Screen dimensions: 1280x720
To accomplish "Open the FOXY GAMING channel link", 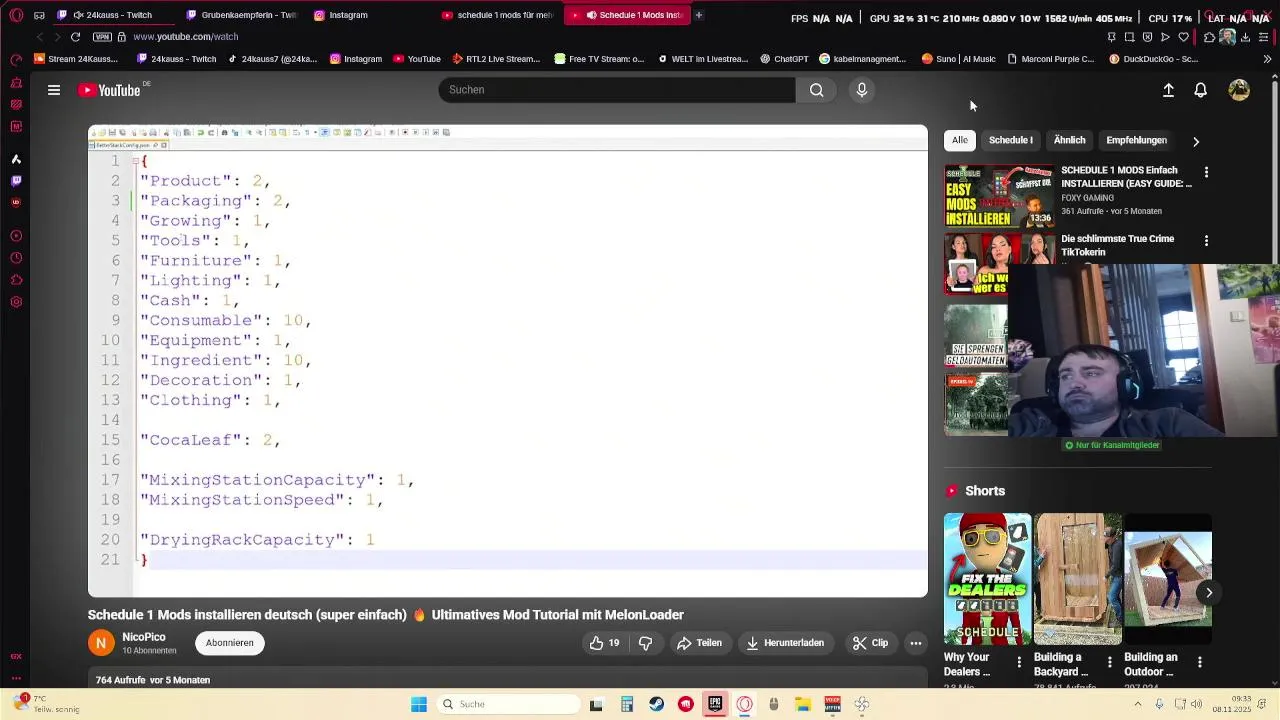I will pos(1087,198).
